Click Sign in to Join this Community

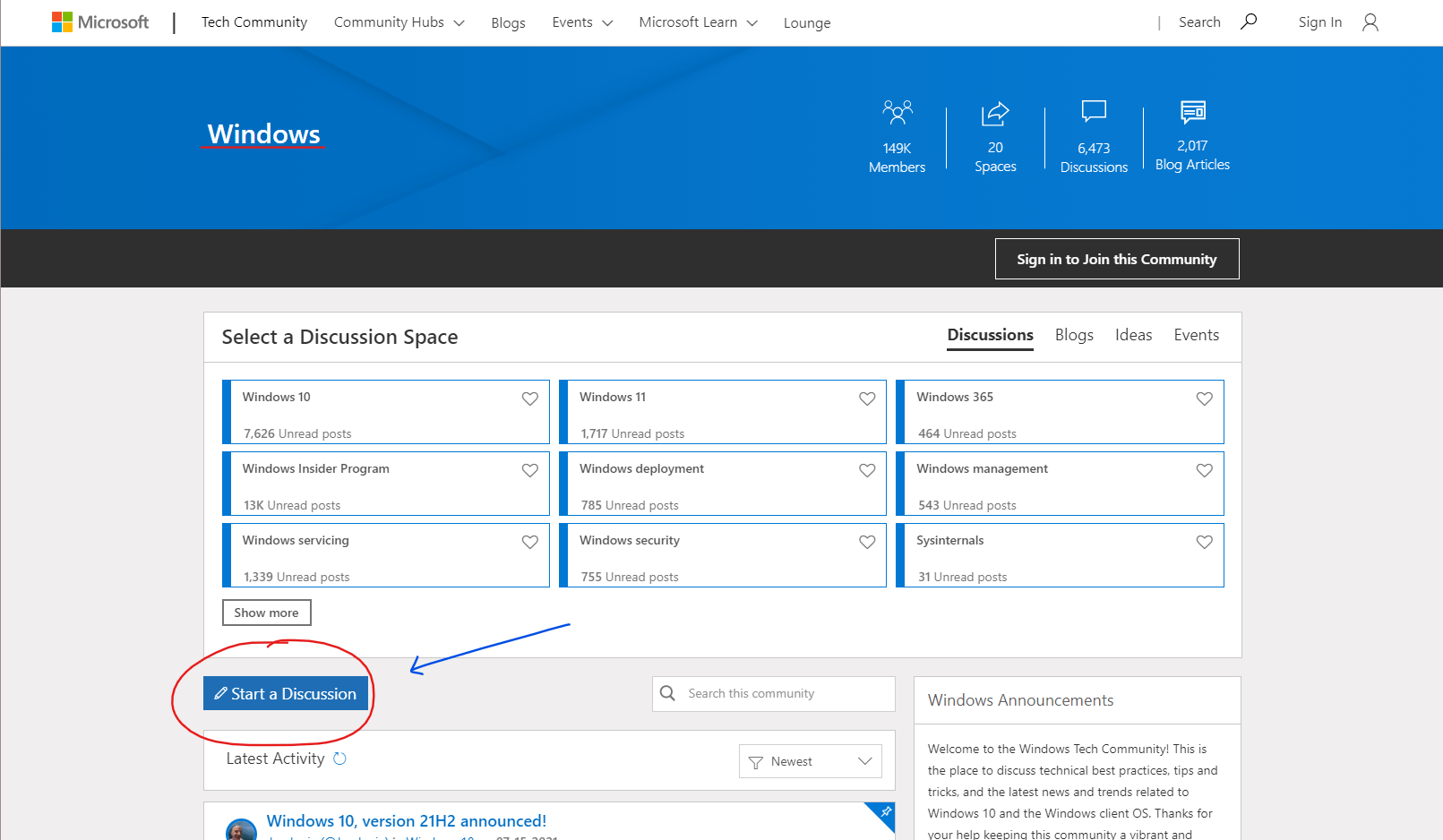point(1117,259)
